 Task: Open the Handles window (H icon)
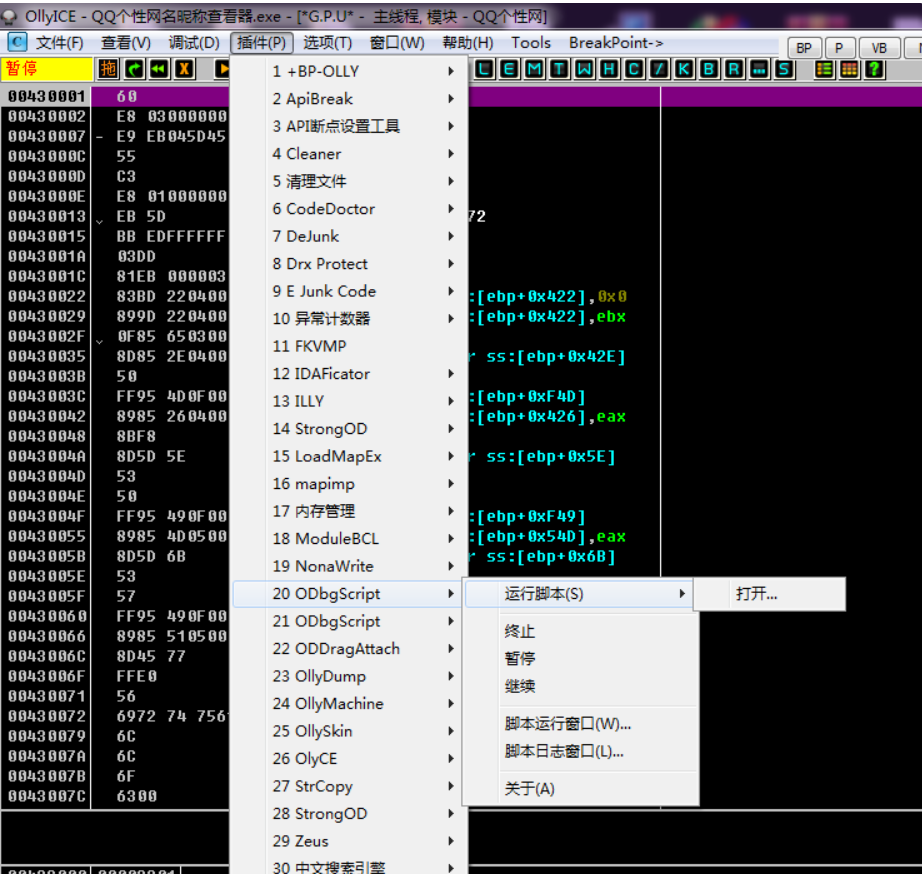click(x=609, y=69)
